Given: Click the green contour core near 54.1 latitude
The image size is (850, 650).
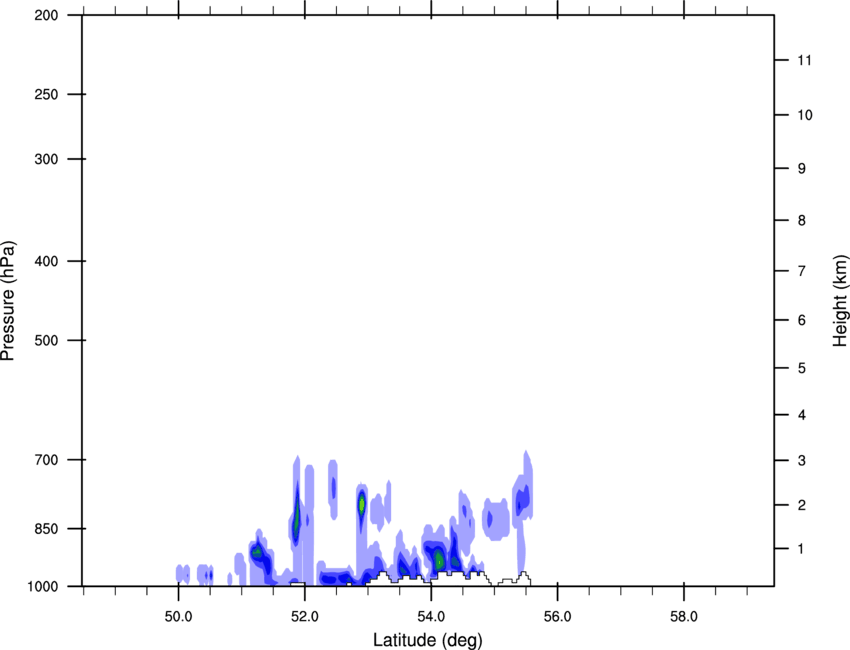Looking at the screenshot, I should [439, 559].
